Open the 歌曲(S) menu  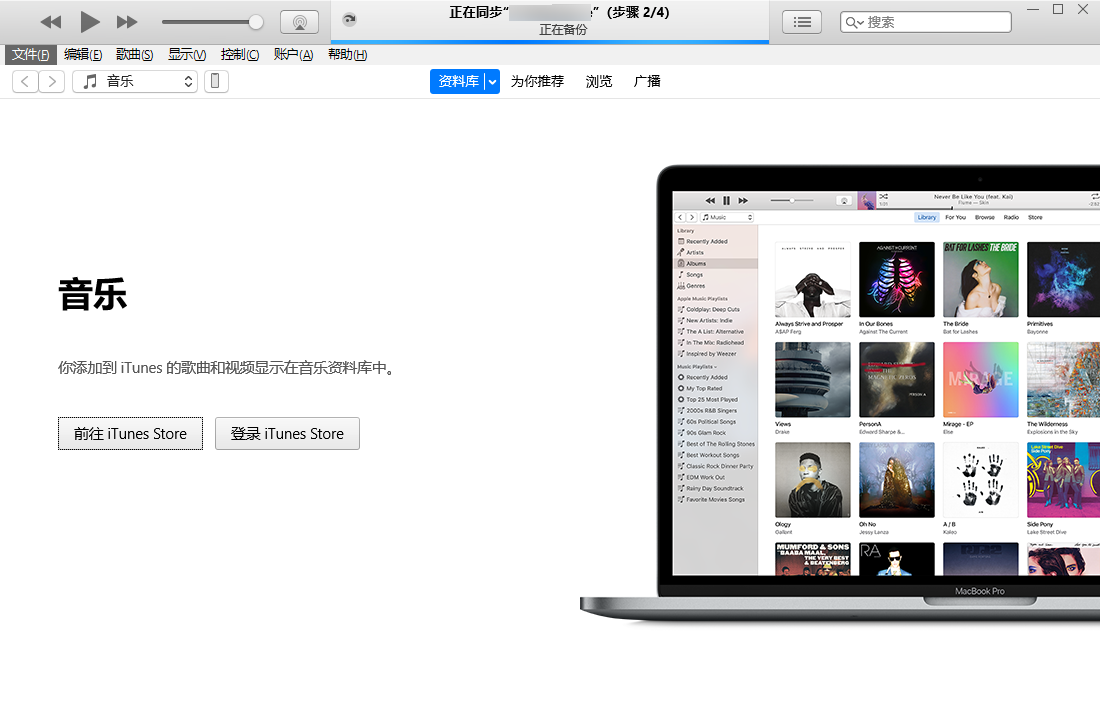134,54
